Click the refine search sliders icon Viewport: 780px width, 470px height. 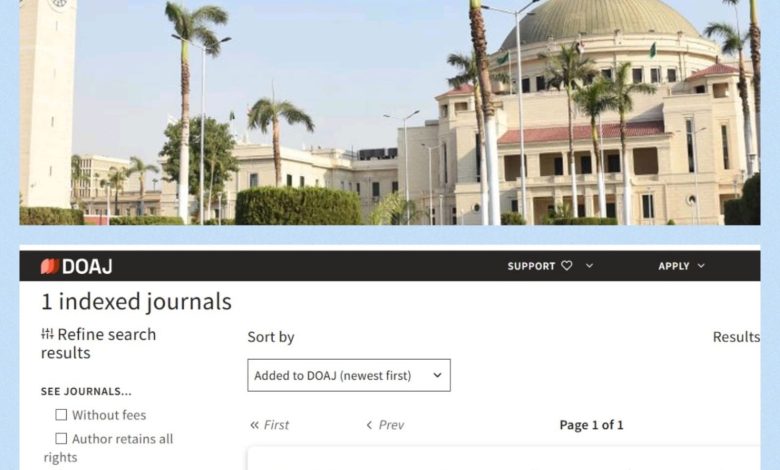47,334
